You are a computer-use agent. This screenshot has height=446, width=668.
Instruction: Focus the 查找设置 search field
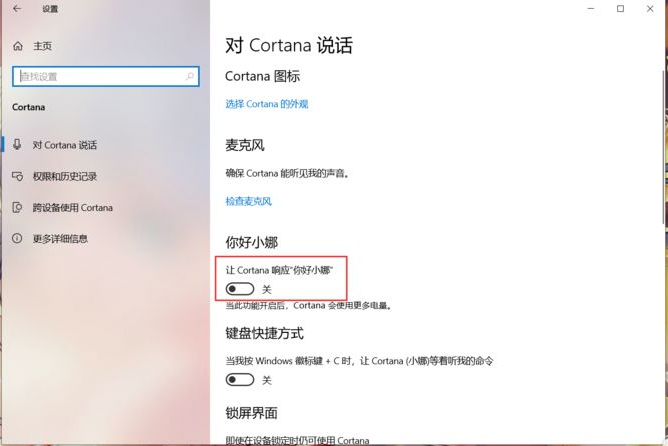(x=106, y=76)
